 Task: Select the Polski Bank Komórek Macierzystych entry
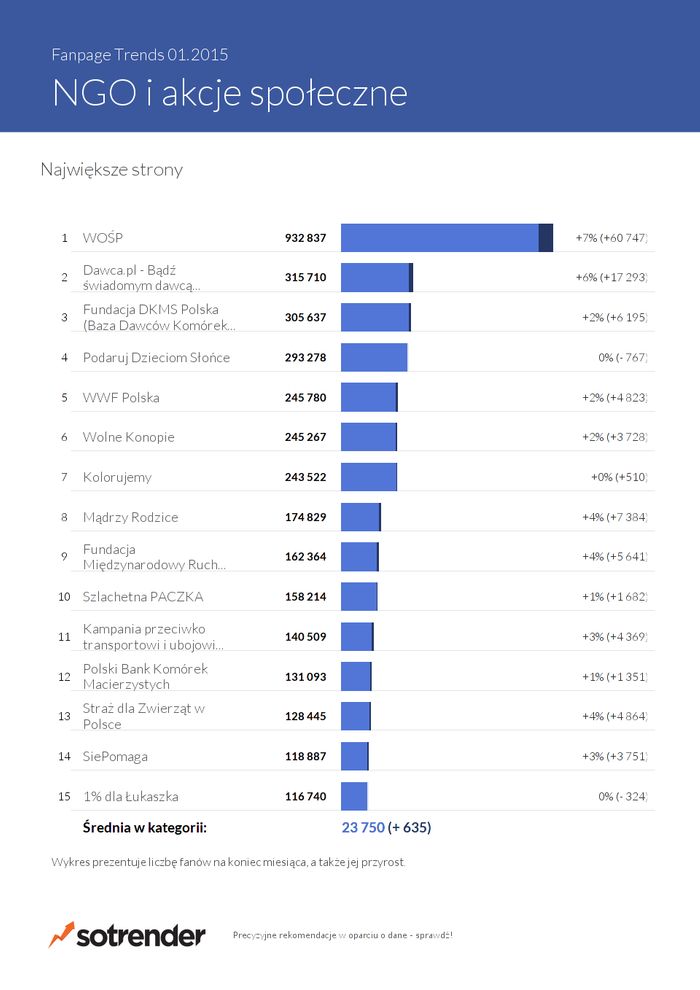(145, 676)
